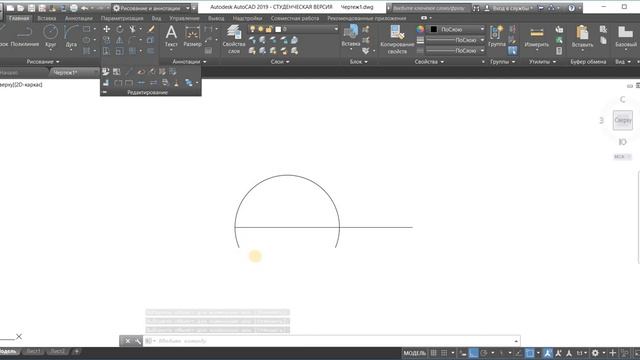640x360 pixels.
Task: Select the Fillet tool icon
Action: [x=132, y=40]
